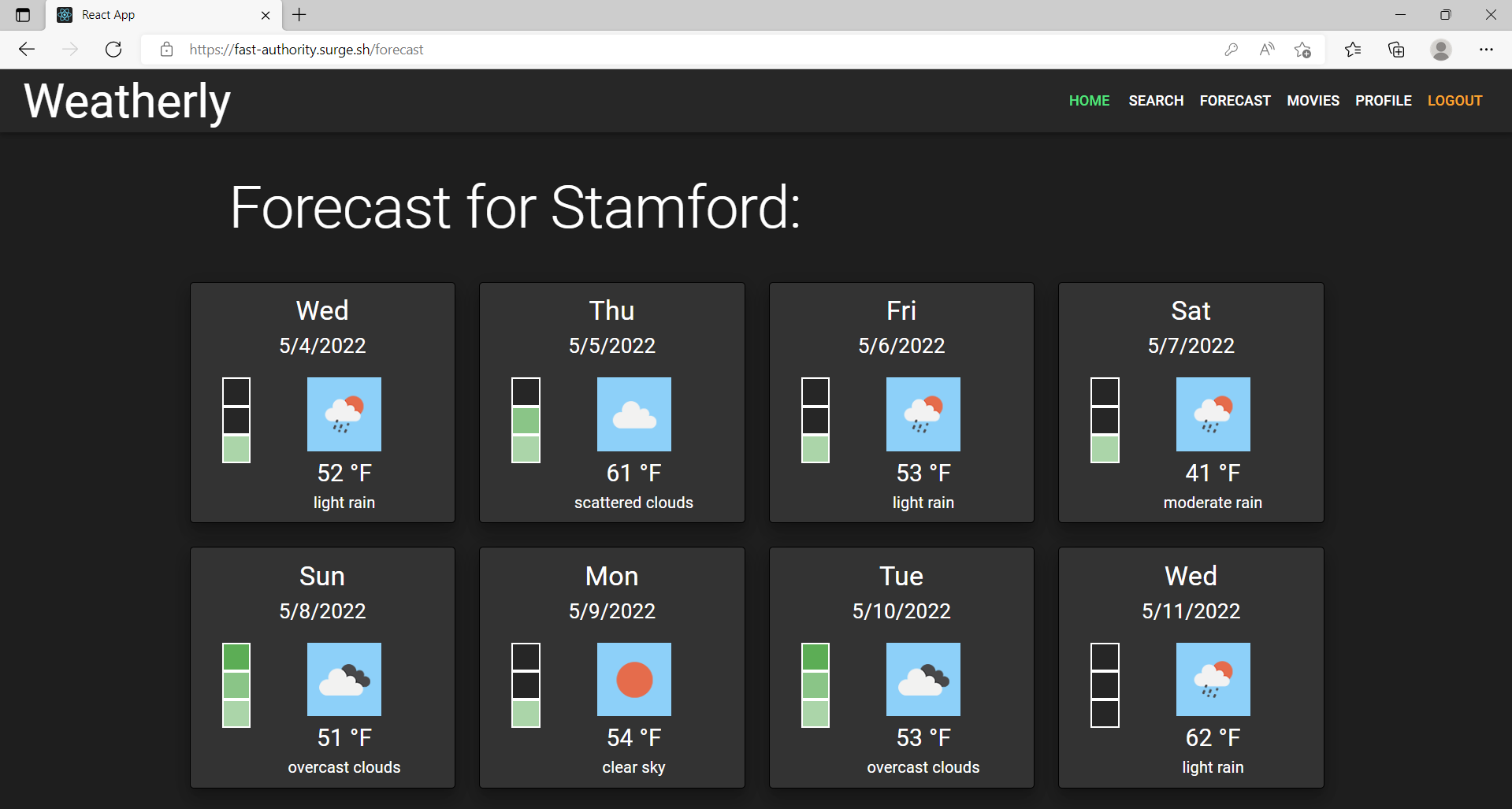Click the rain icon on the Fri 5/6/2022 card
The image size is (1512, 809).
point(923,414)
